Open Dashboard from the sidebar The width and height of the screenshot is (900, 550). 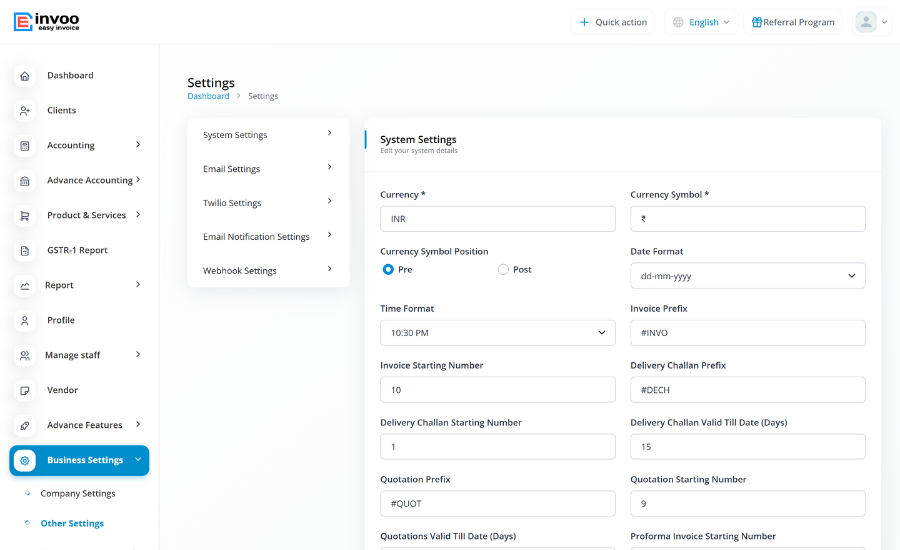pos(70,75)
